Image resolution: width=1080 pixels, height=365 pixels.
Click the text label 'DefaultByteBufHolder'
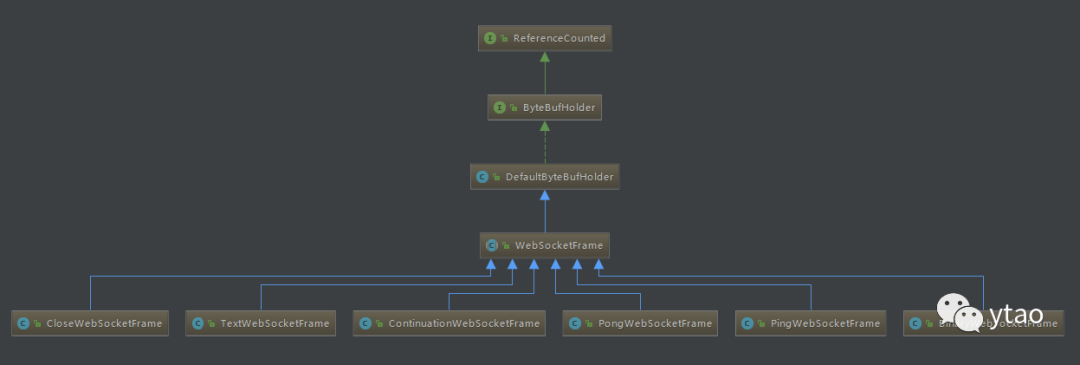click(559, 177)
